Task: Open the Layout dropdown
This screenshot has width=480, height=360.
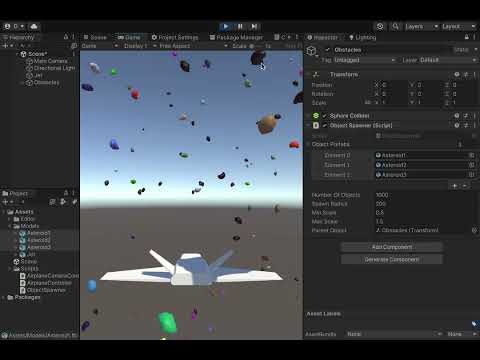Action: coord(459,26)
